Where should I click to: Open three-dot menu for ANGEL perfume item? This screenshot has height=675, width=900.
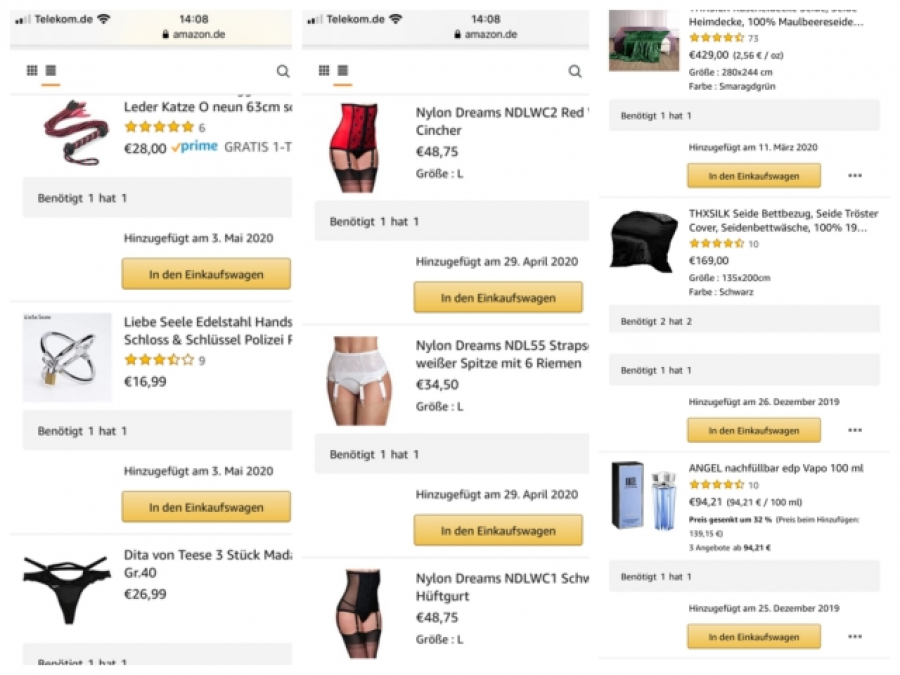tap(855, 636)
